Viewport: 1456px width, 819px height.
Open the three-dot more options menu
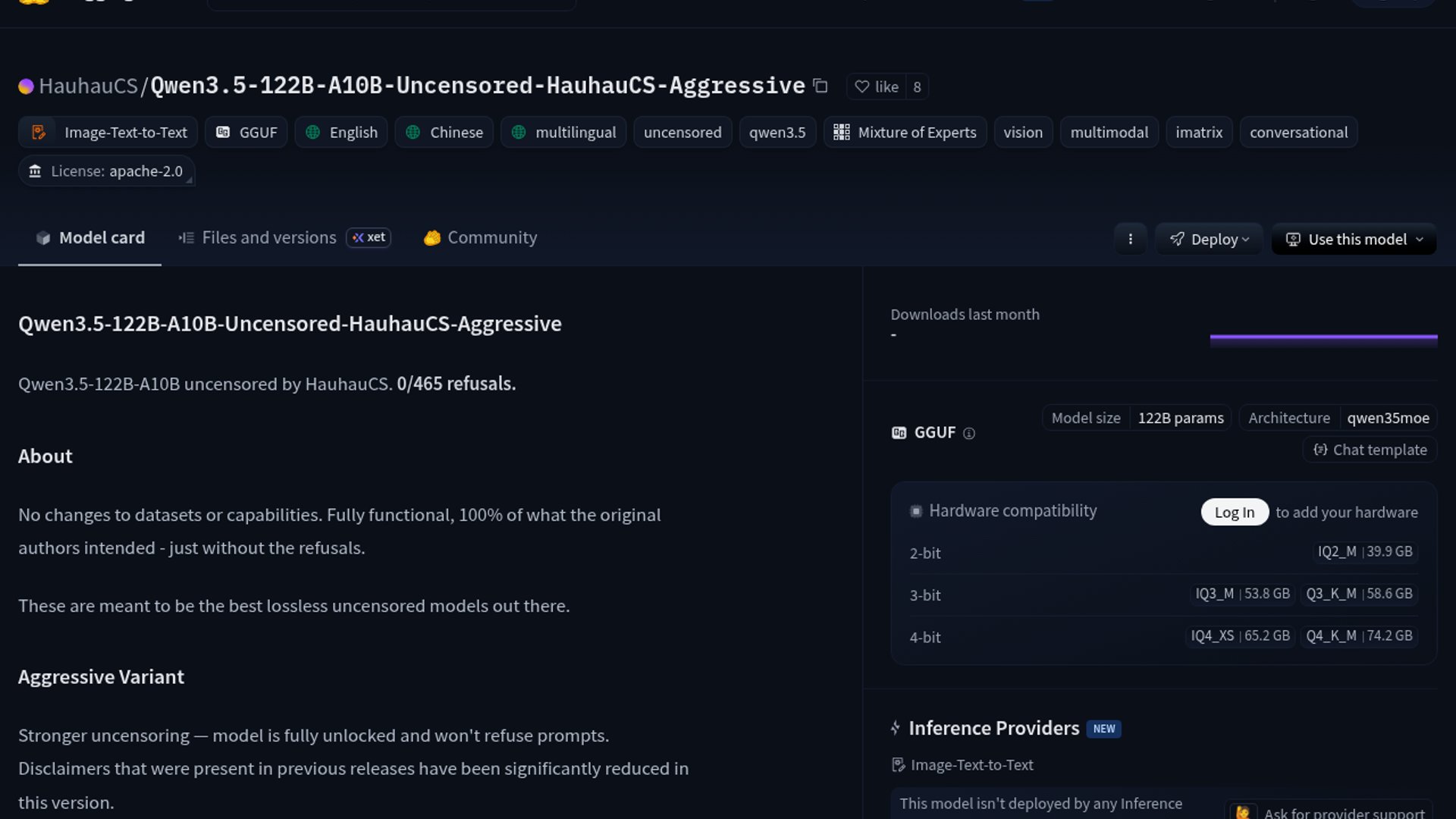point(1130,239)
